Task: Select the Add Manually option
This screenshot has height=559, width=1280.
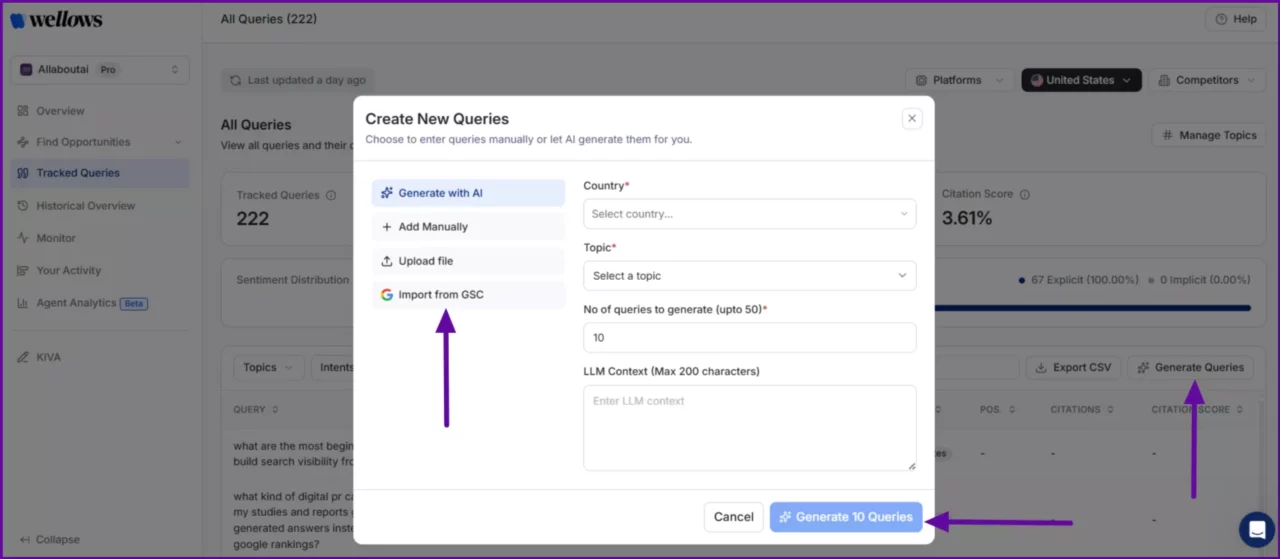Action: [x=468, y=227]
